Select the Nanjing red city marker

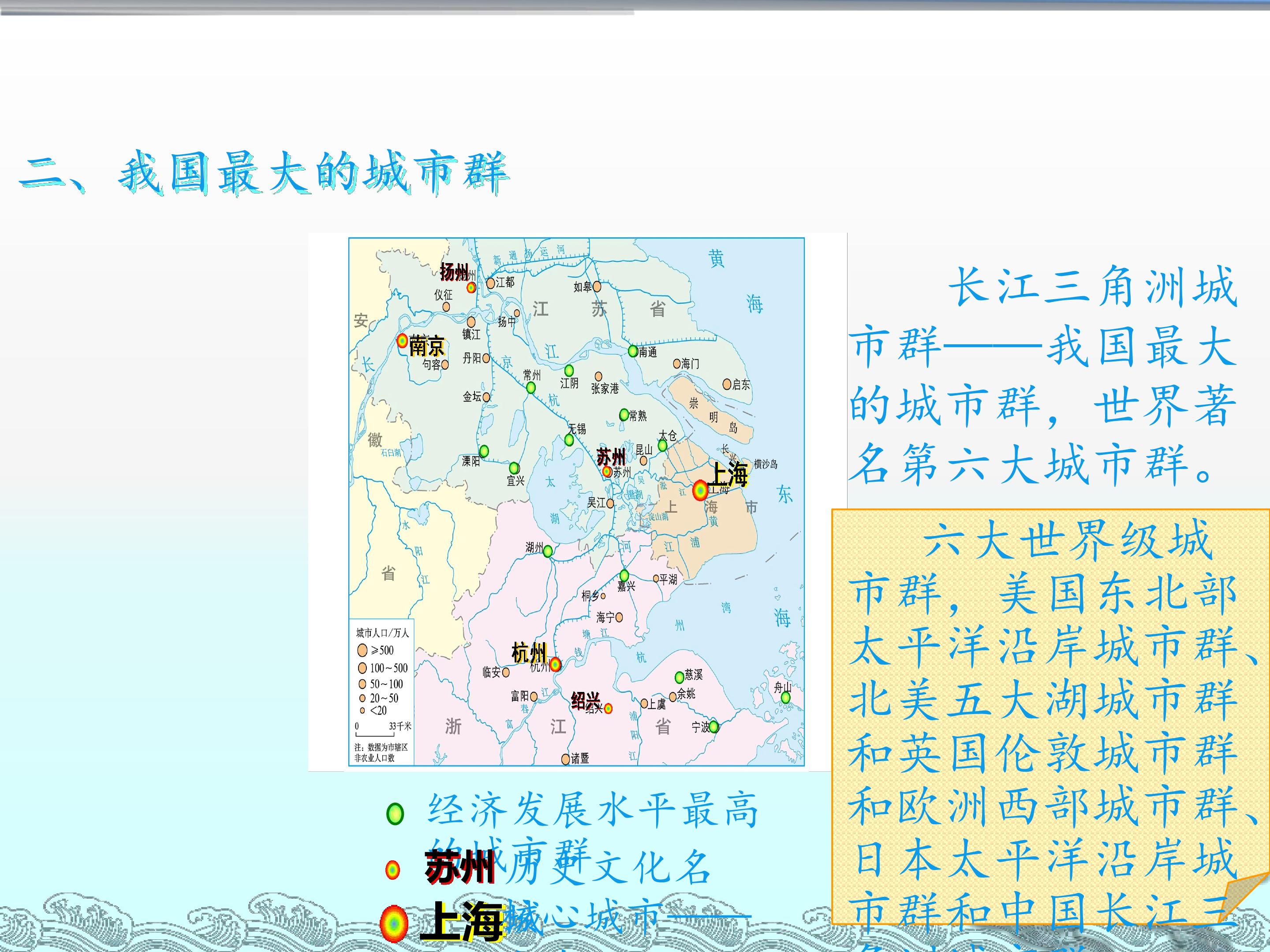point(403,340)
